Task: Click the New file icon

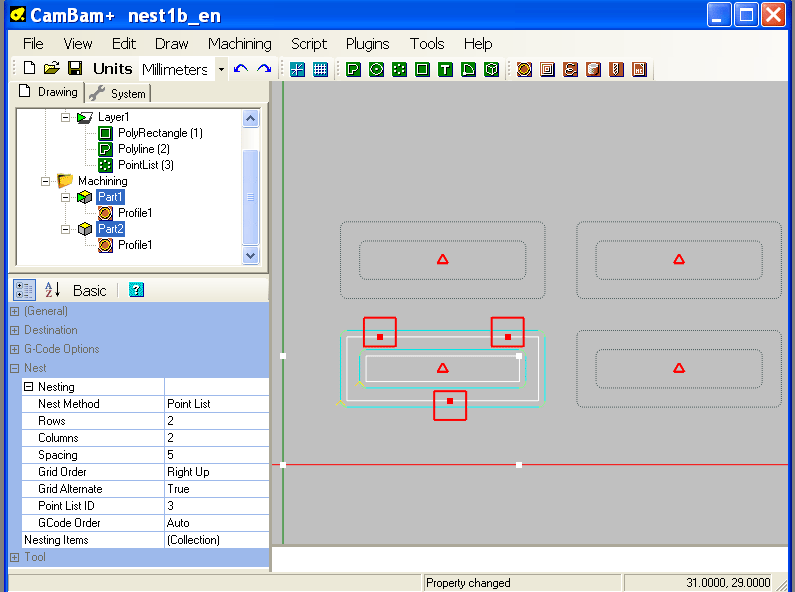Action: [29, 69]
